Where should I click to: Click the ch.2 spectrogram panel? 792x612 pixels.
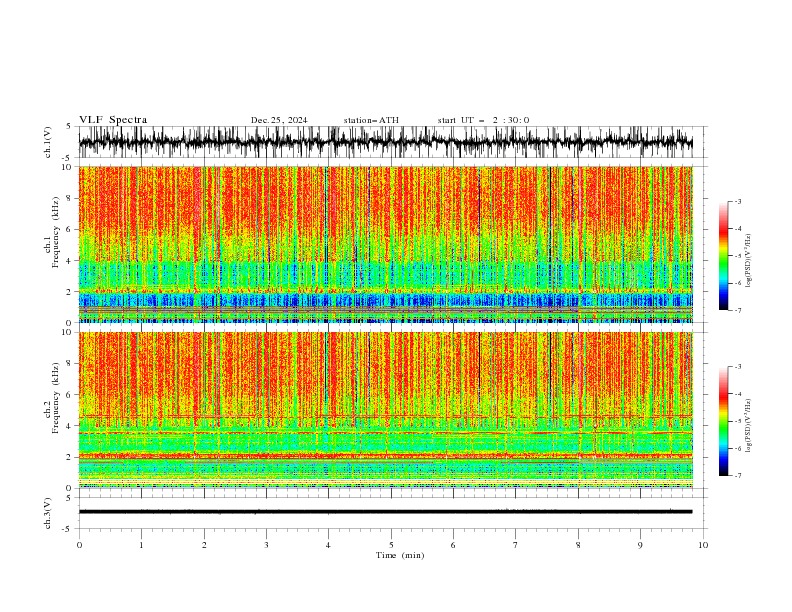[385, 410]
